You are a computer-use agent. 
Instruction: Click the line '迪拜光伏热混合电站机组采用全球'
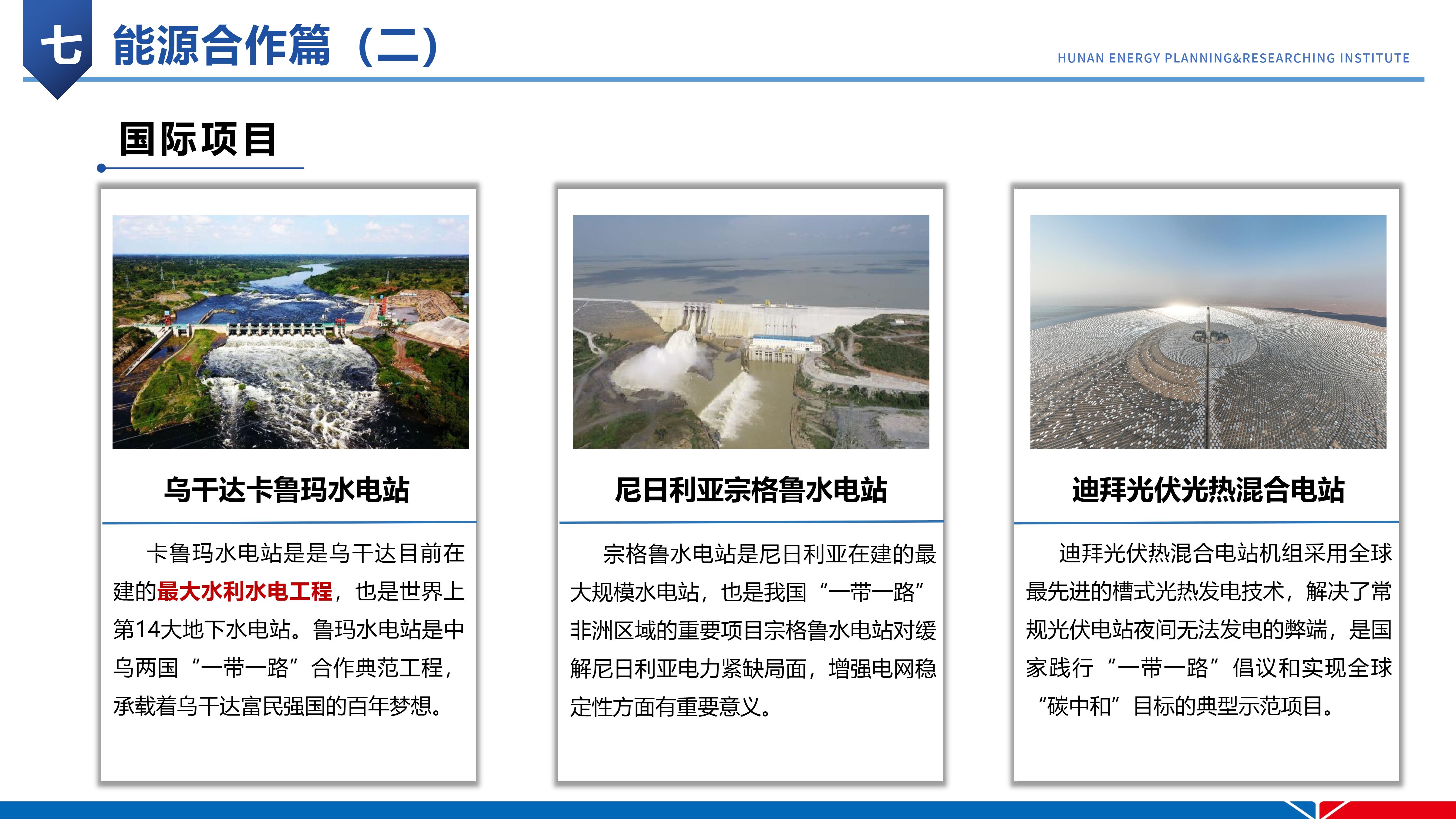point(1225,553)
